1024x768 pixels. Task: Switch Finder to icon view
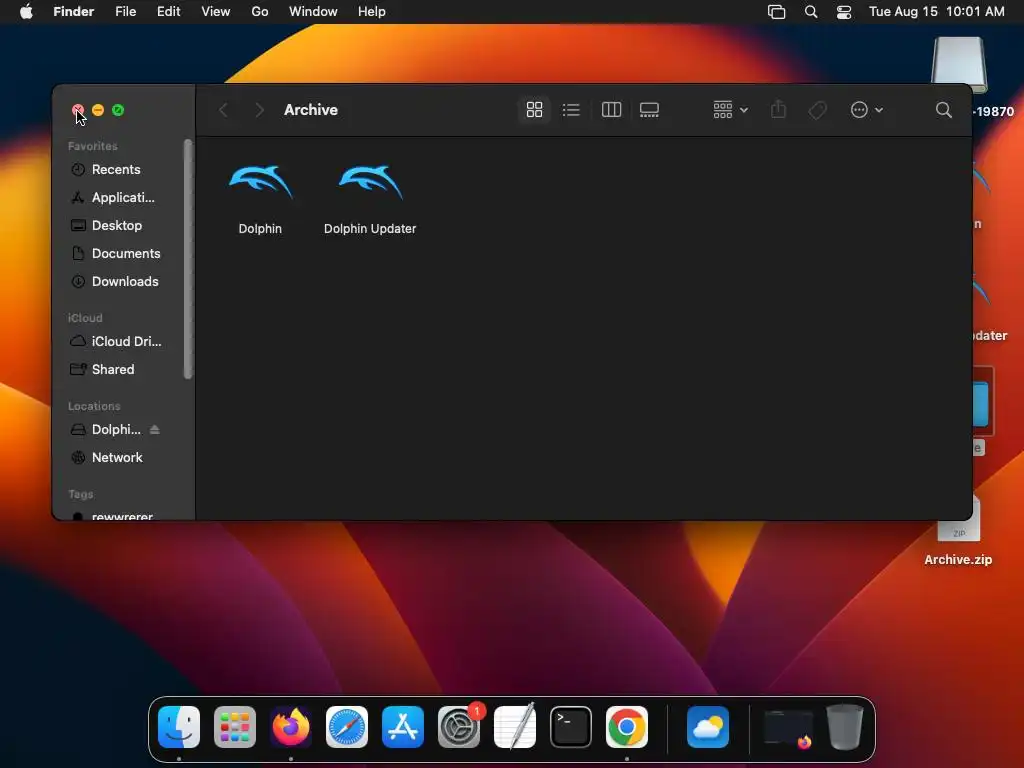[x=534, y=110]
